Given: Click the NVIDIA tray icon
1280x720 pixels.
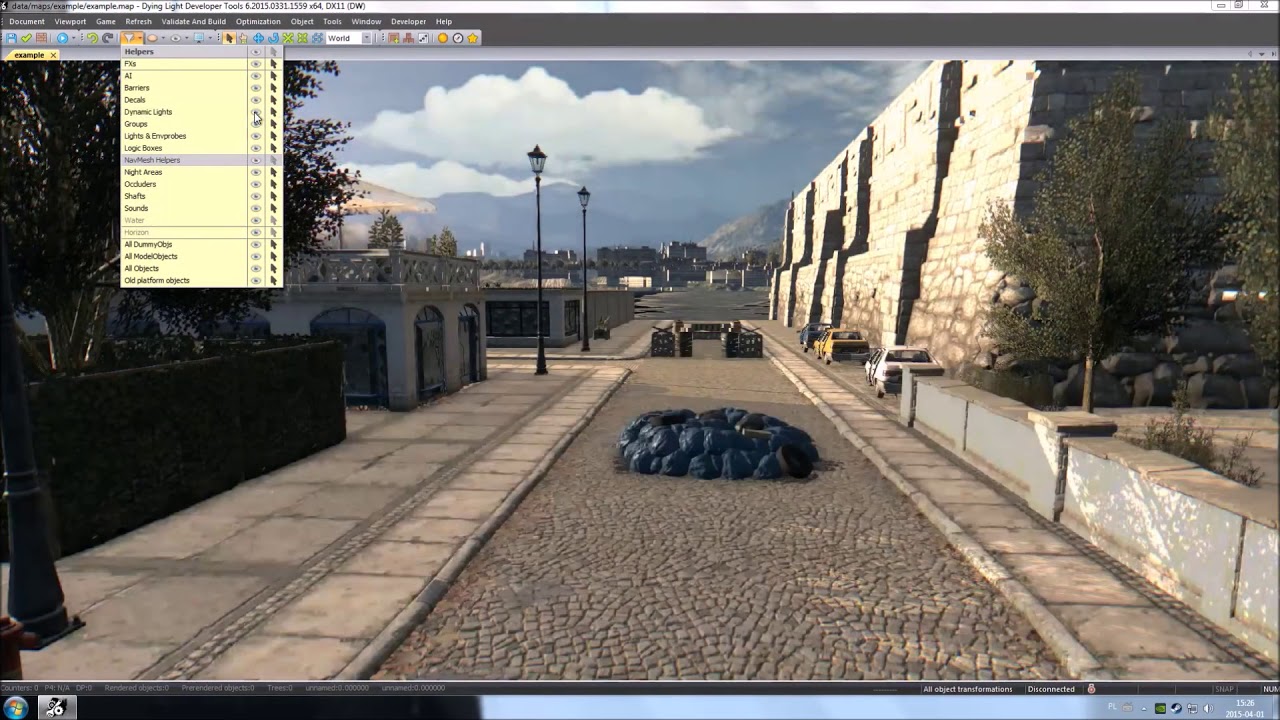Looking at the screenshot, I should coord(1160,708).
